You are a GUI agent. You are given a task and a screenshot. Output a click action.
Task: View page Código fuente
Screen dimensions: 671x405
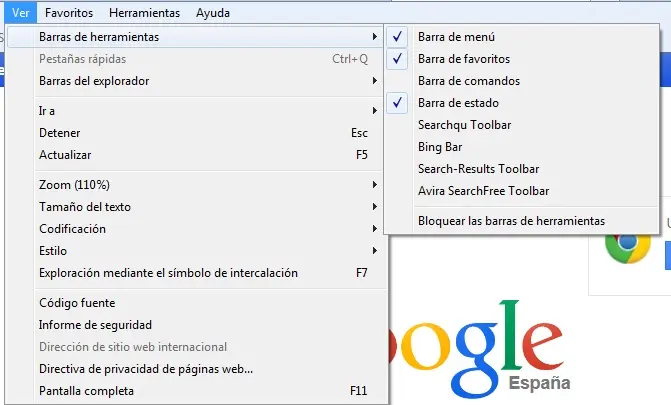[x=195, y=303]
